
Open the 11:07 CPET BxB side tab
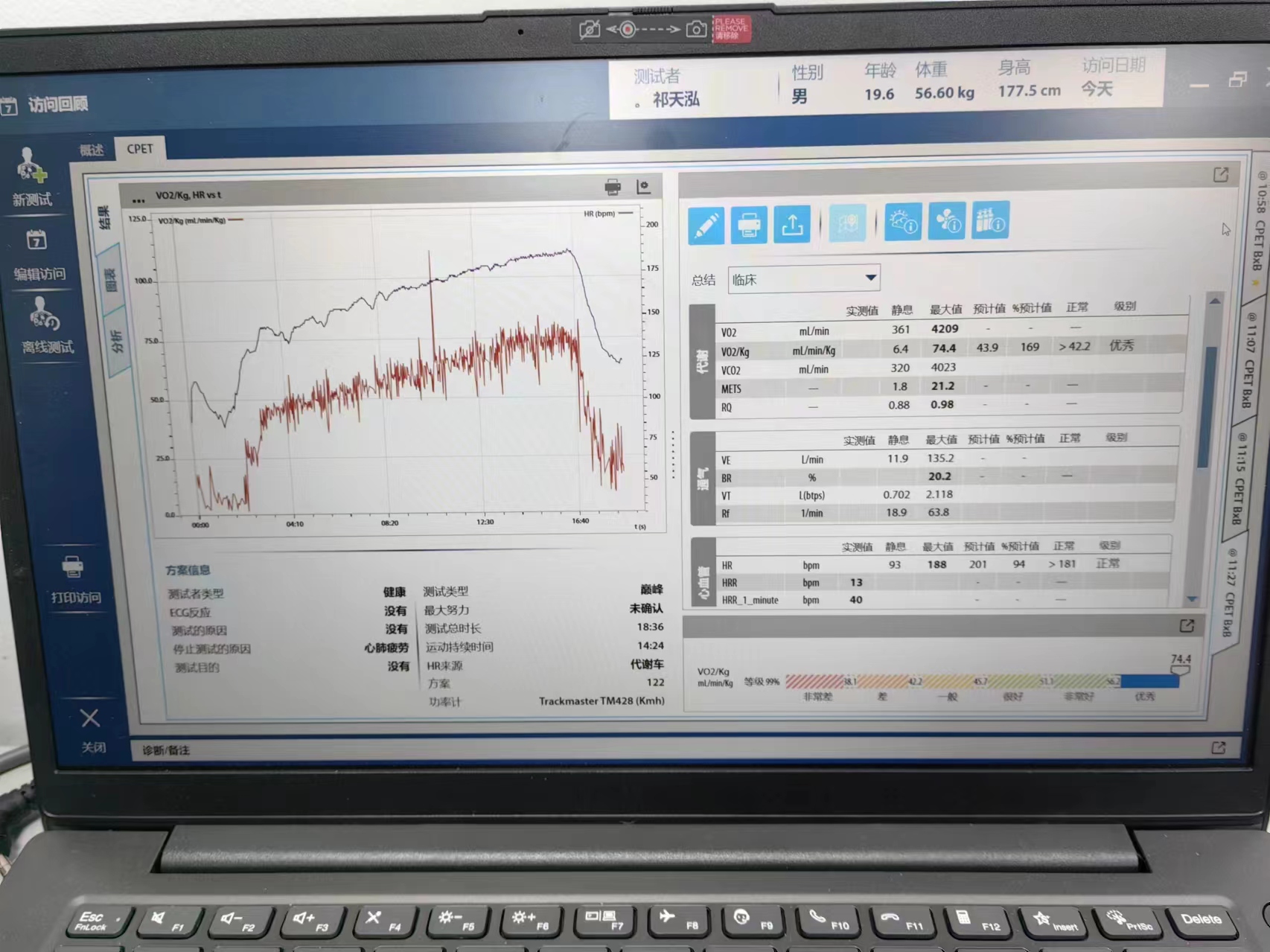click(1249, 360)
